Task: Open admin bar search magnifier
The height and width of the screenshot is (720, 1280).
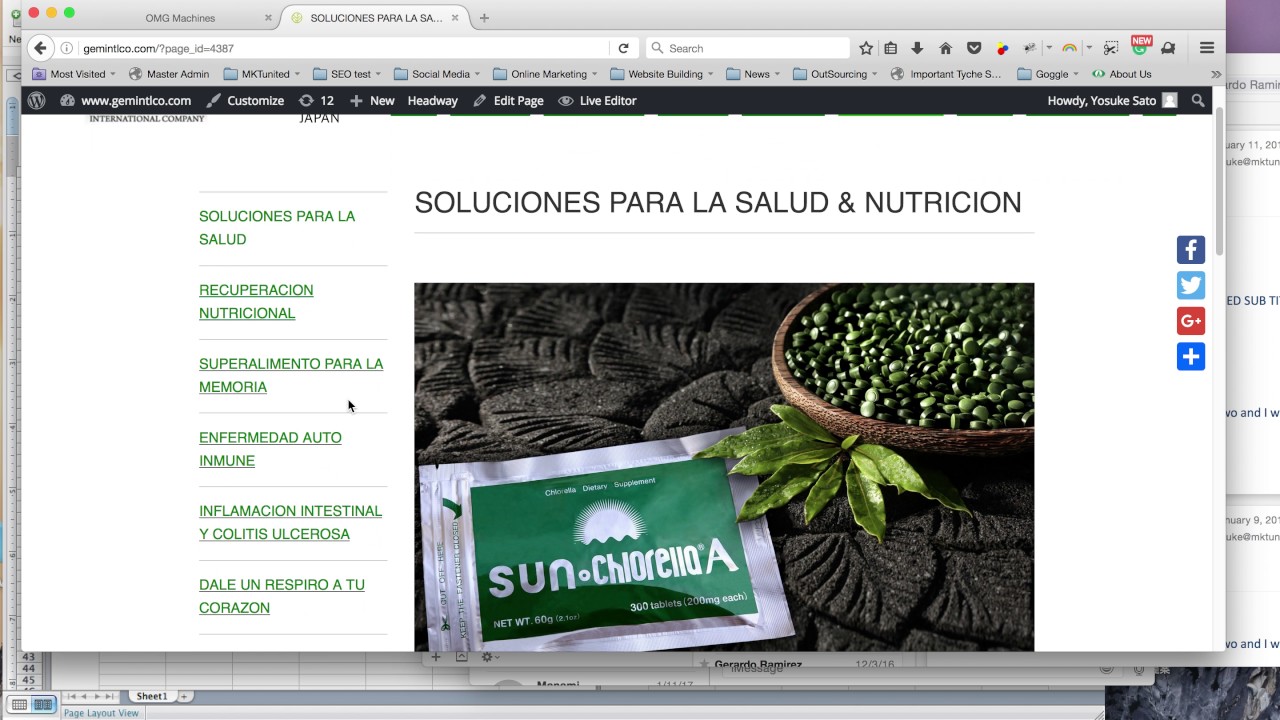Action: point(1198,101)
